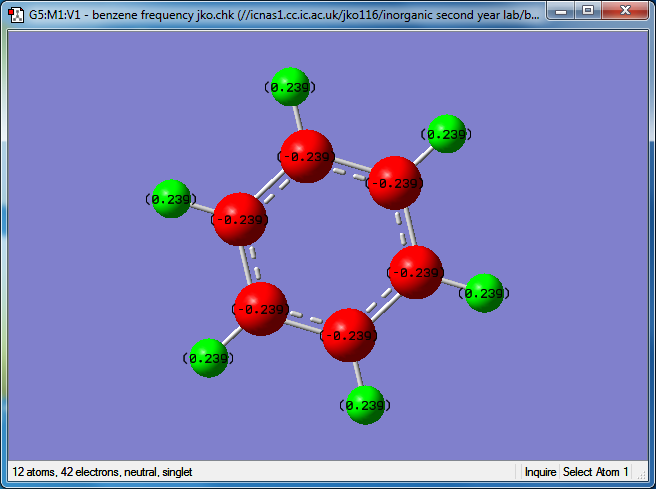Select the leftmost green hydrogen atom
Image resolution: width=656 pixels, height=489 pixels.
pos(171,199)
